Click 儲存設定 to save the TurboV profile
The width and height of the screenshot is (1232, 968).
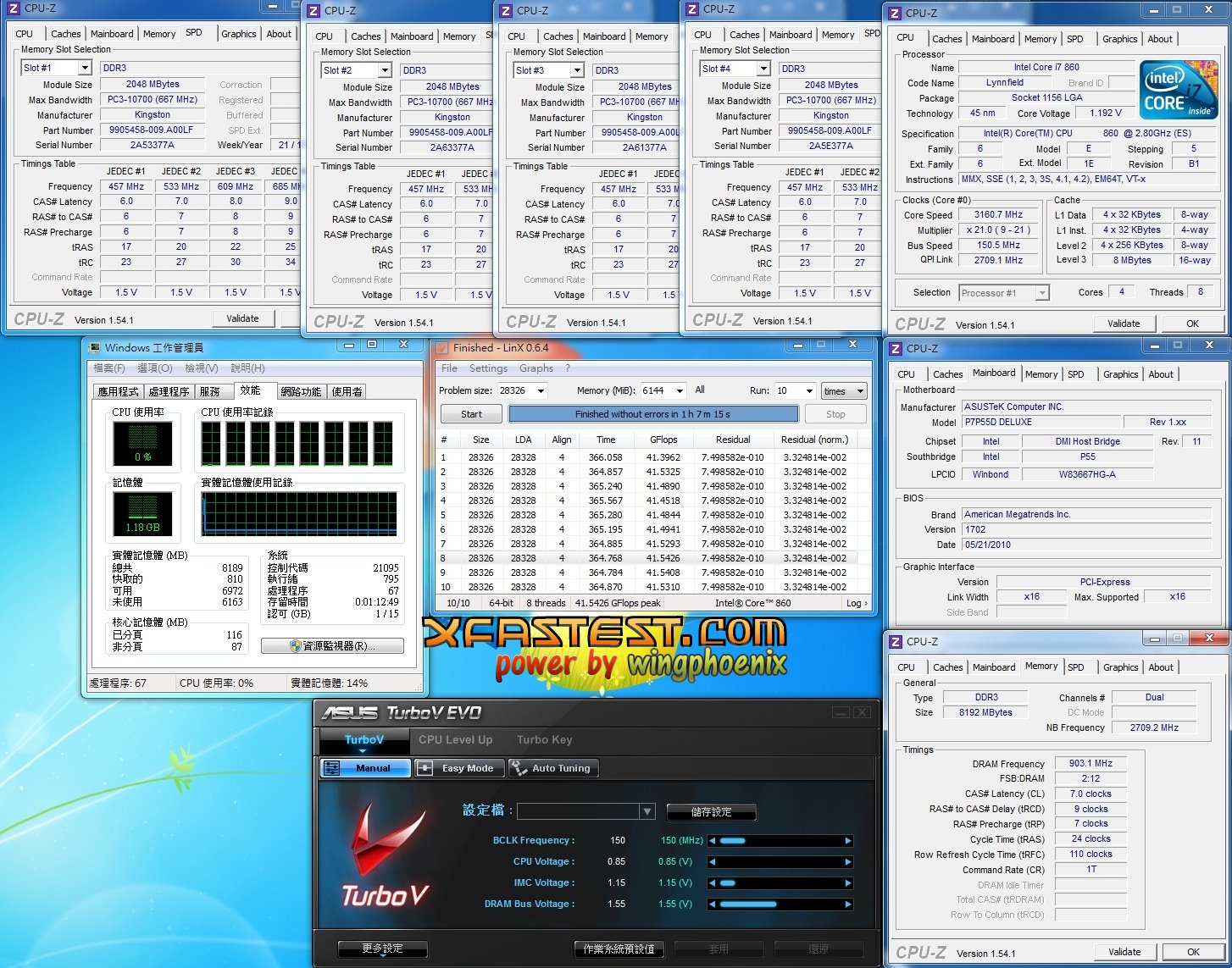[711, 811]
